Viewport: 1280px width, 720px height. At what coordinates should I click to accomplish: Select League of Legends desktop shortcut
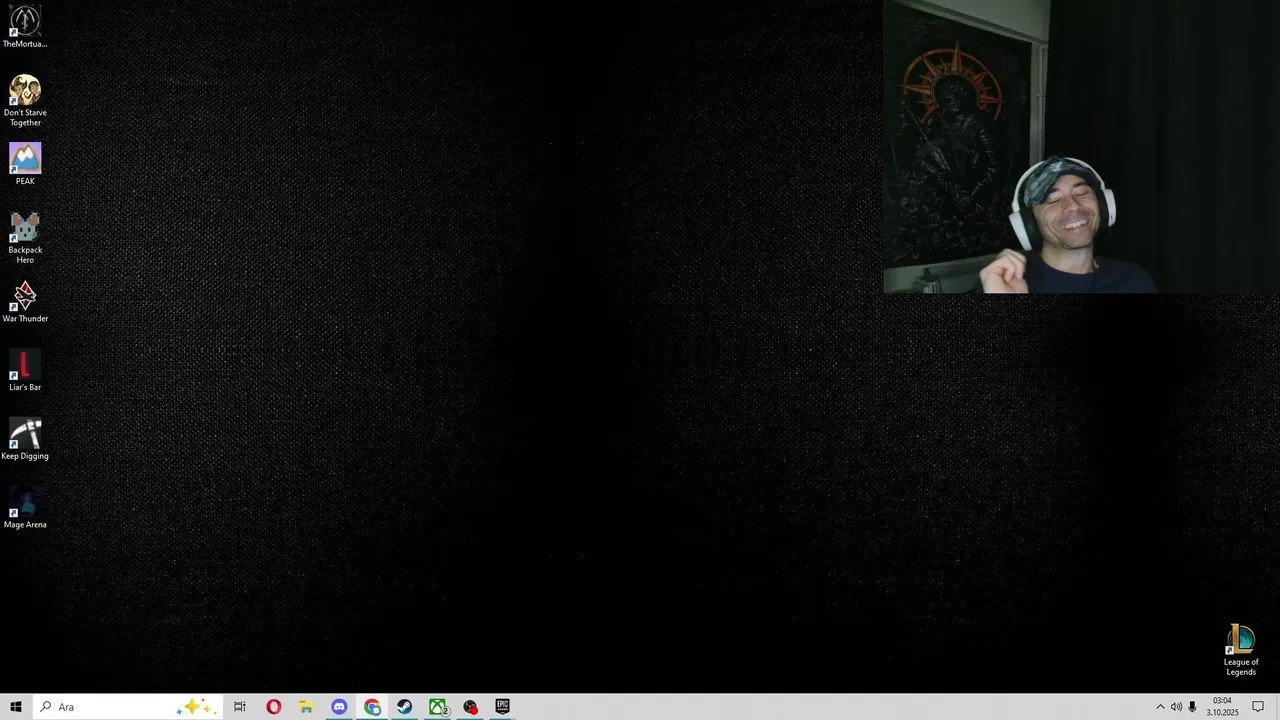(1241, 650)
